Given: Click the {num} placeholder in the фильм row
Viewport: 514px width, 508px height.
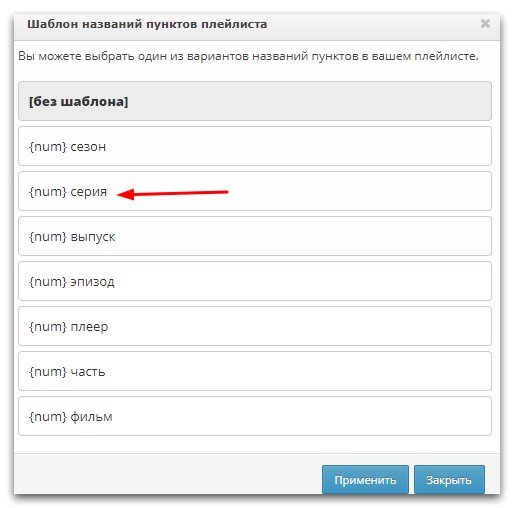Looking at the screenshot, I should coord(48,417).
